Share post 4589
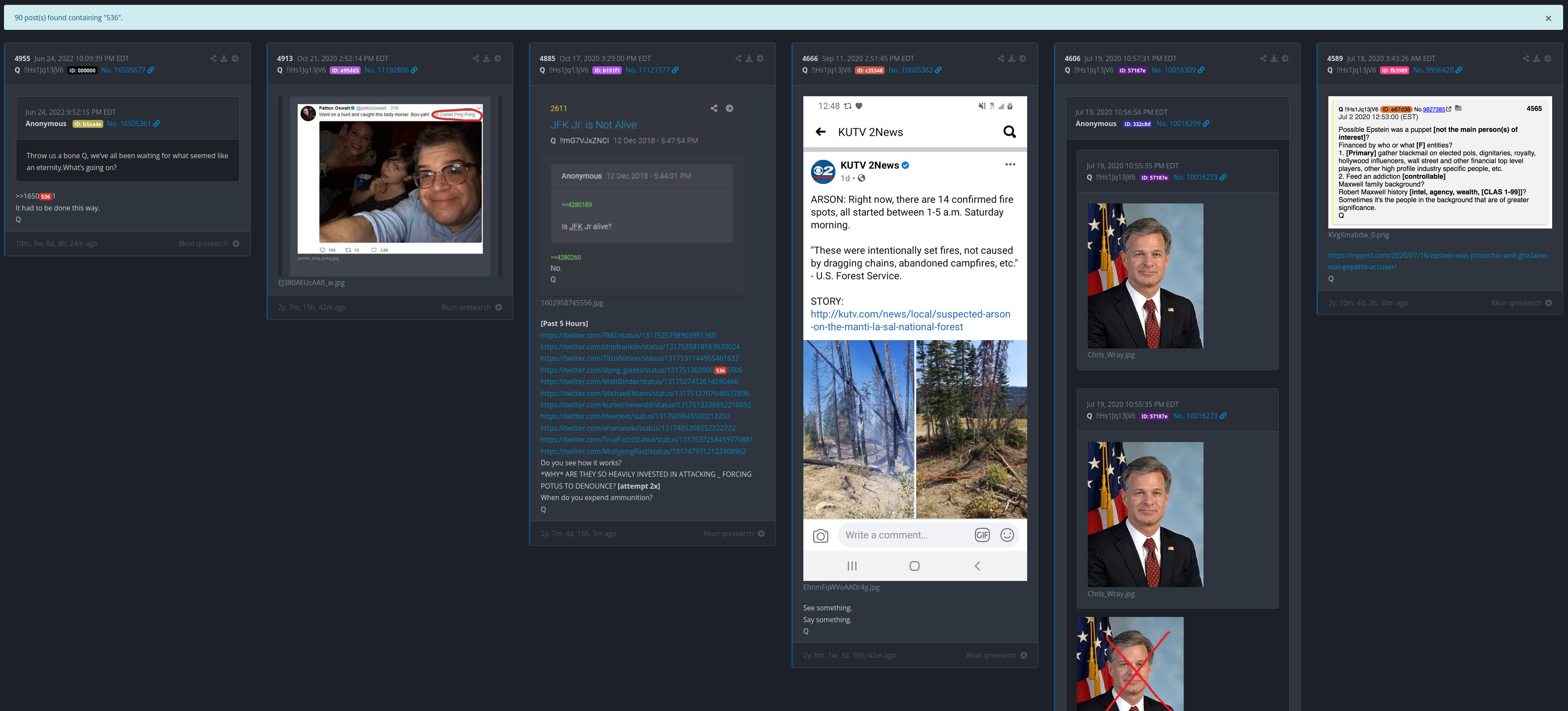Image resolution: width=1568 pixels, height=711 pixels. (x=1525, y=58)
